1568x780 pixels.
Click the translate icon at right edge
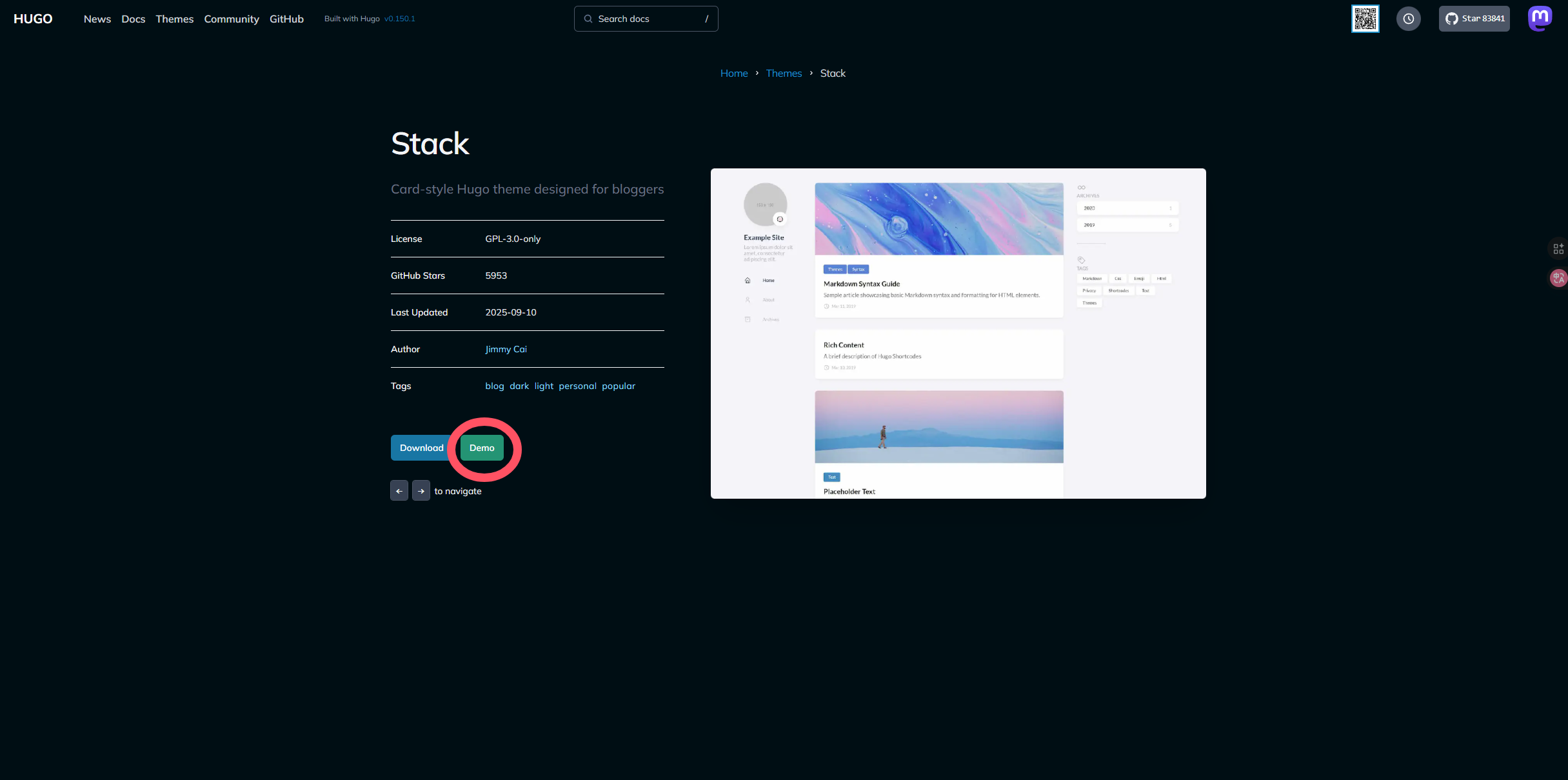(1558, 278)
